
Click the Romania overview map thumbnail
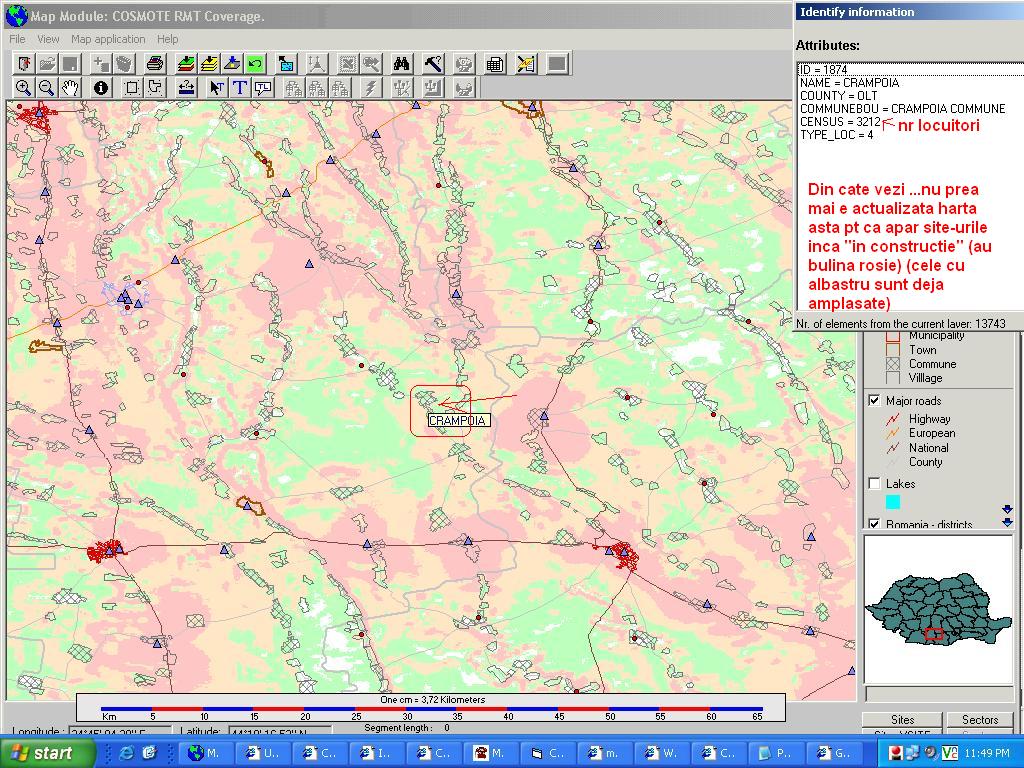[938, 608]
